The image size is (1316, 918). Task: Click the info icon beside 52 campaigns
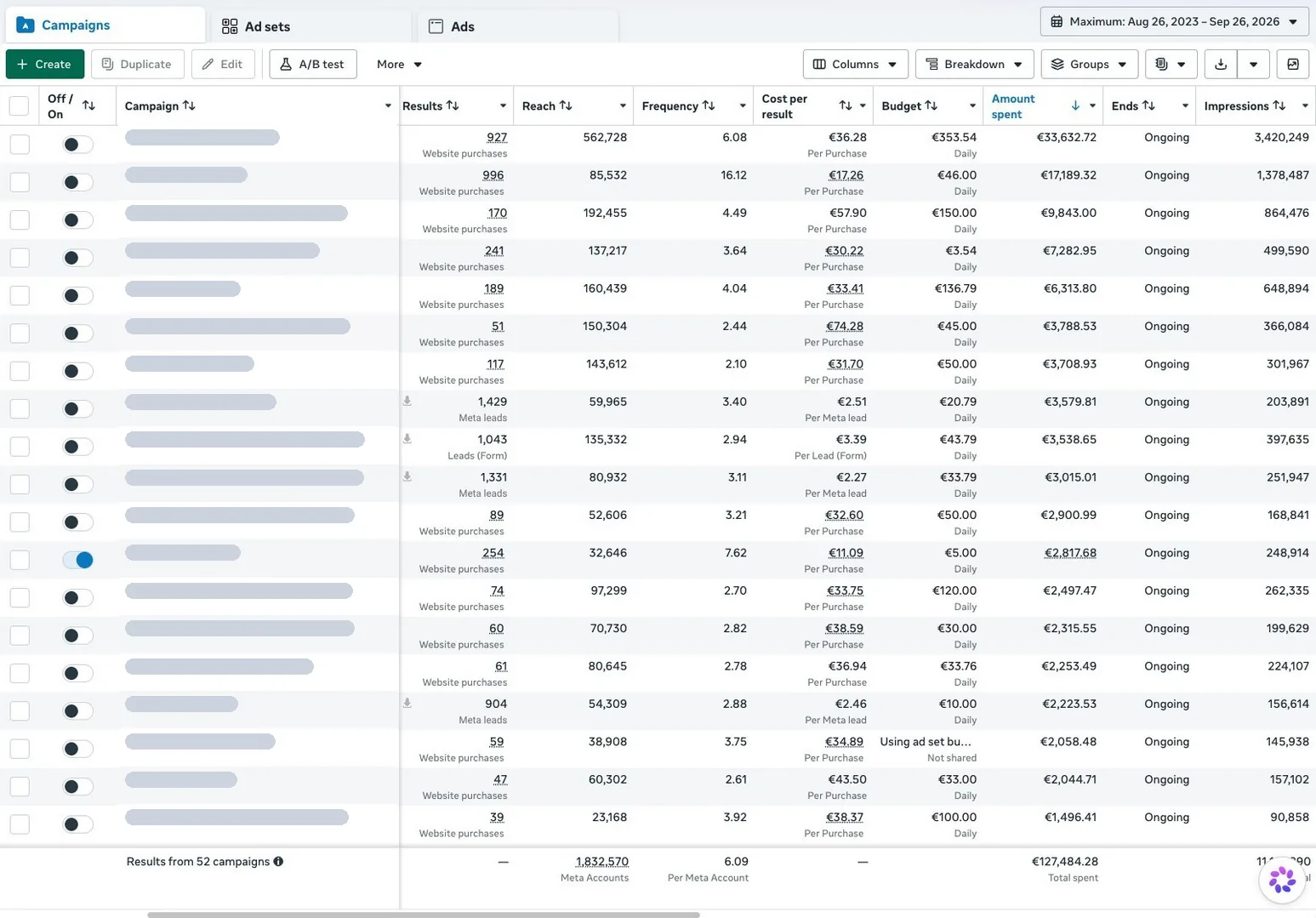278,861
